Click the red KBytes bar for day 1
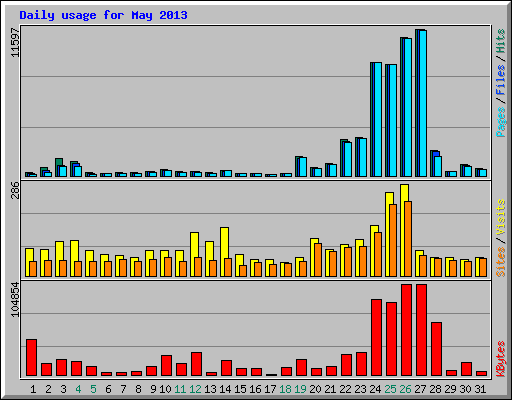Screen dimensions: 512x400 coord(32,358)
